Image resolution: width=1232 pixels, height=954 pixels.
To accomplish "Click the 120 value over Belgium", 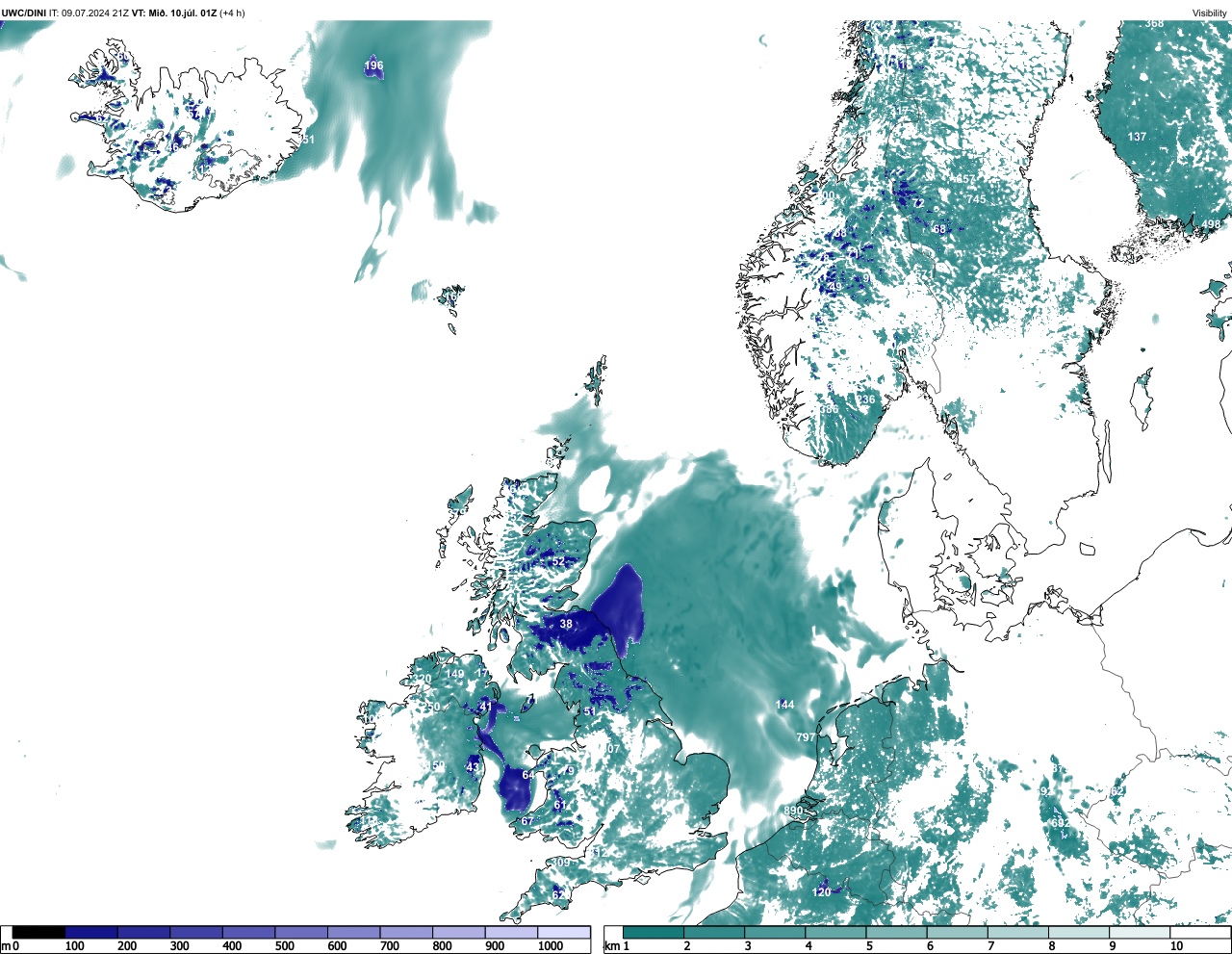I will (x=821, y=892).
